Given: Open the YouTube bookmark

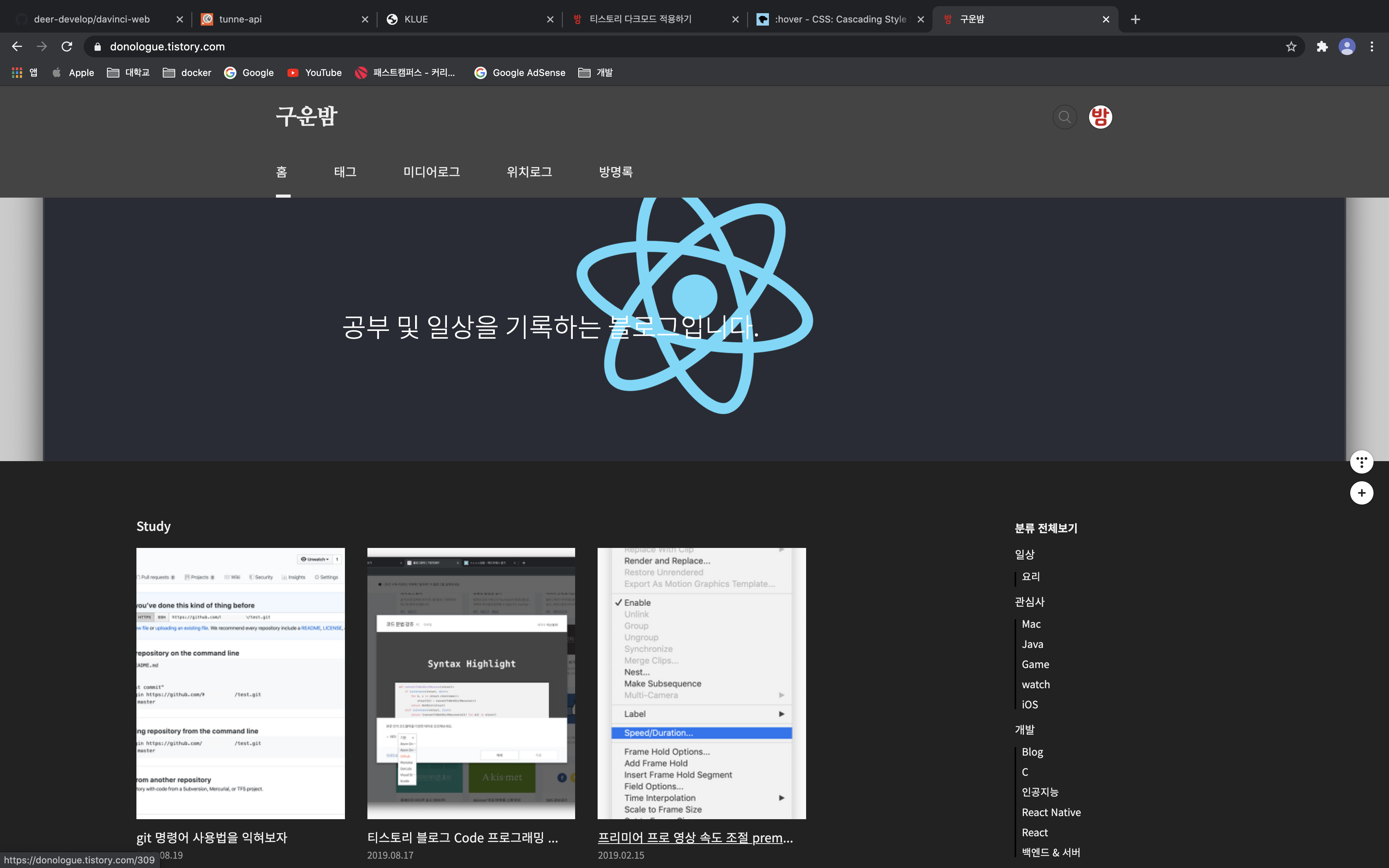Looking at the screenshot, I should click(x=315, y=72).
